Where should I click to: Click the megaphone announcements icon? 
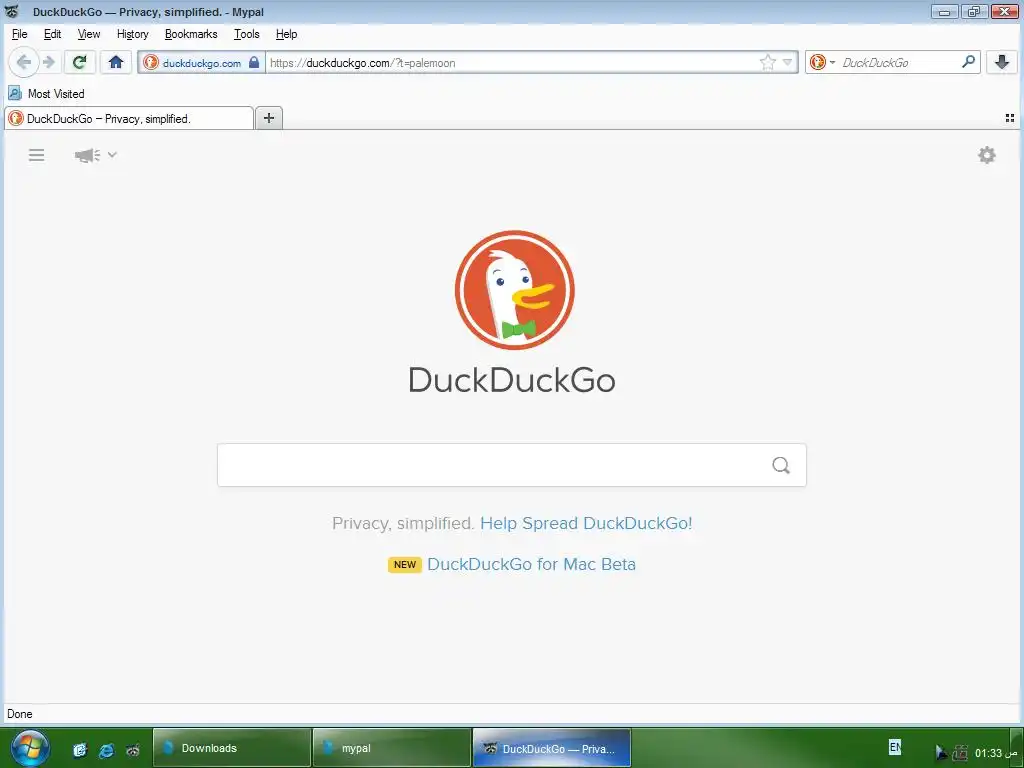pos(87,155)
